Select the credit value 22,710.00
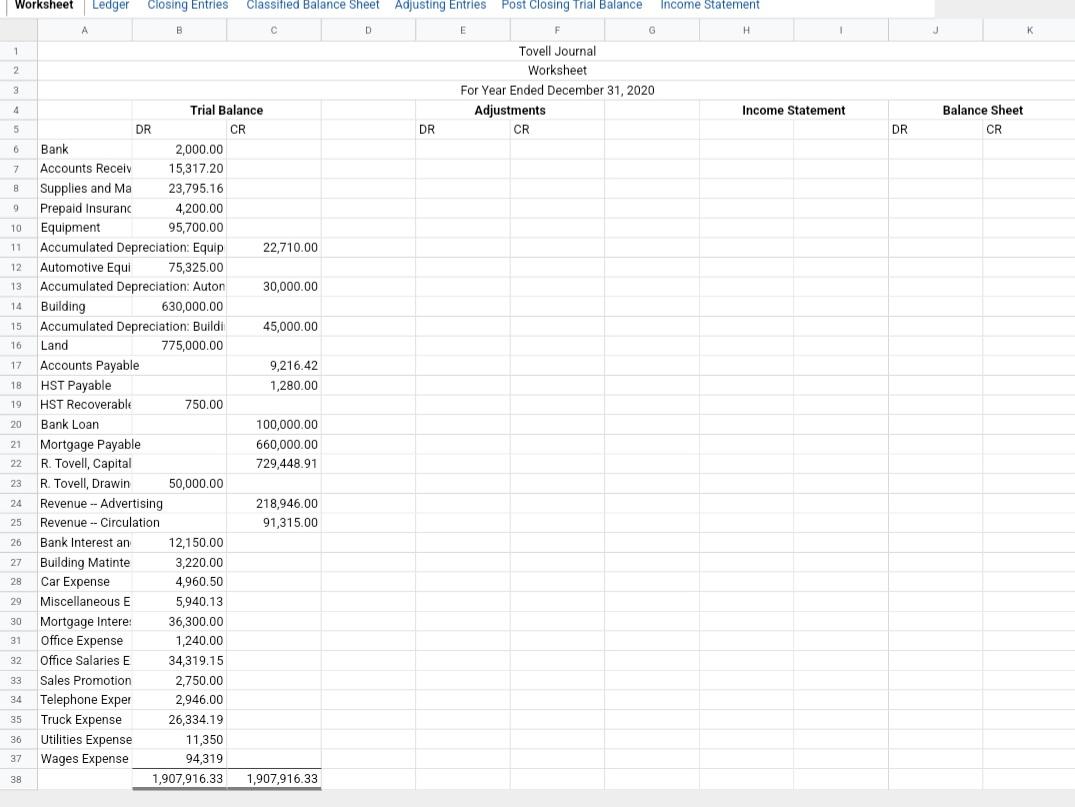 pyautogui.click(x=274, y=248)
